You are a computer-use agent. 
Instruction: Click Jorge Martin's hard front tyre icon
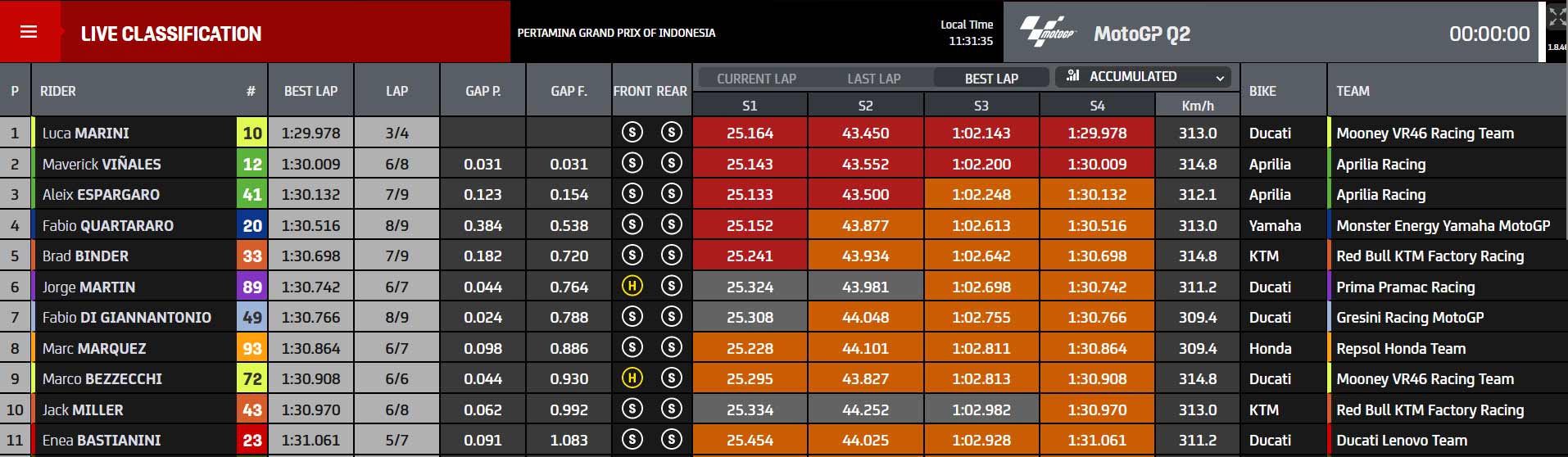pyautogui.click(x=632, y=287)
